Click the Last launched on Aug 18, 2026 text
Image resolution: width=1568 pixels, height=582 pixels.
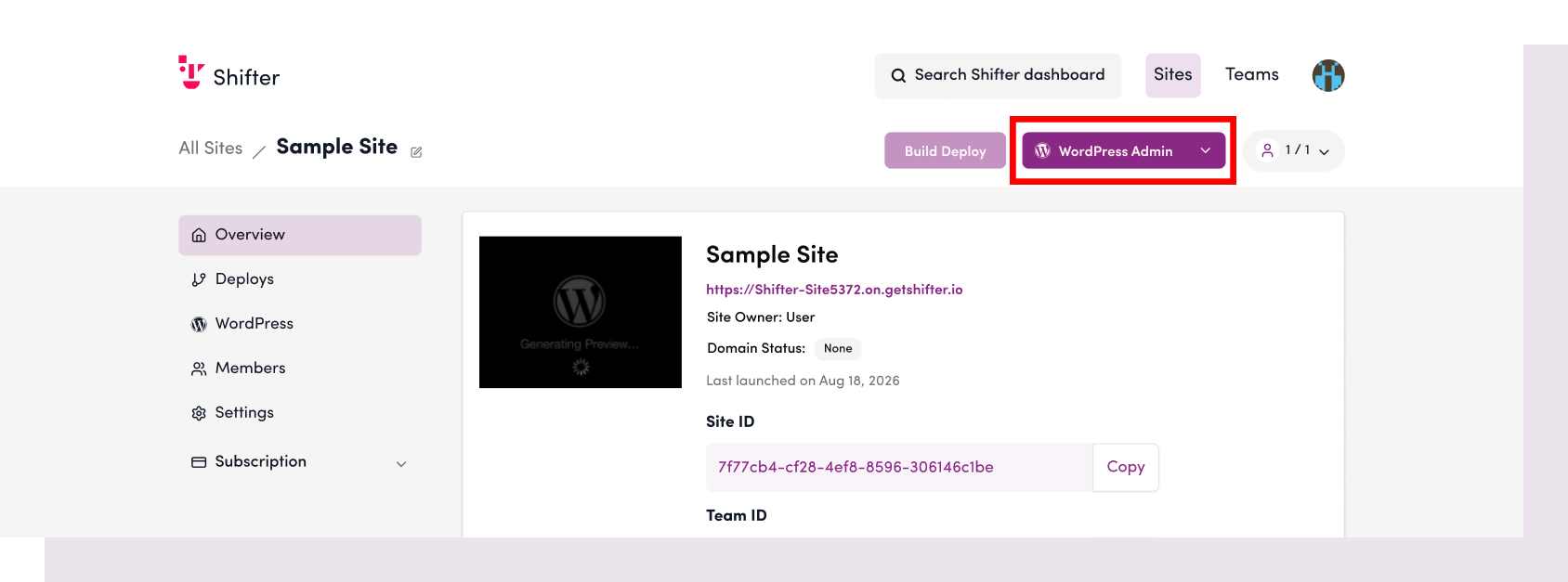(x=803, y=381)
